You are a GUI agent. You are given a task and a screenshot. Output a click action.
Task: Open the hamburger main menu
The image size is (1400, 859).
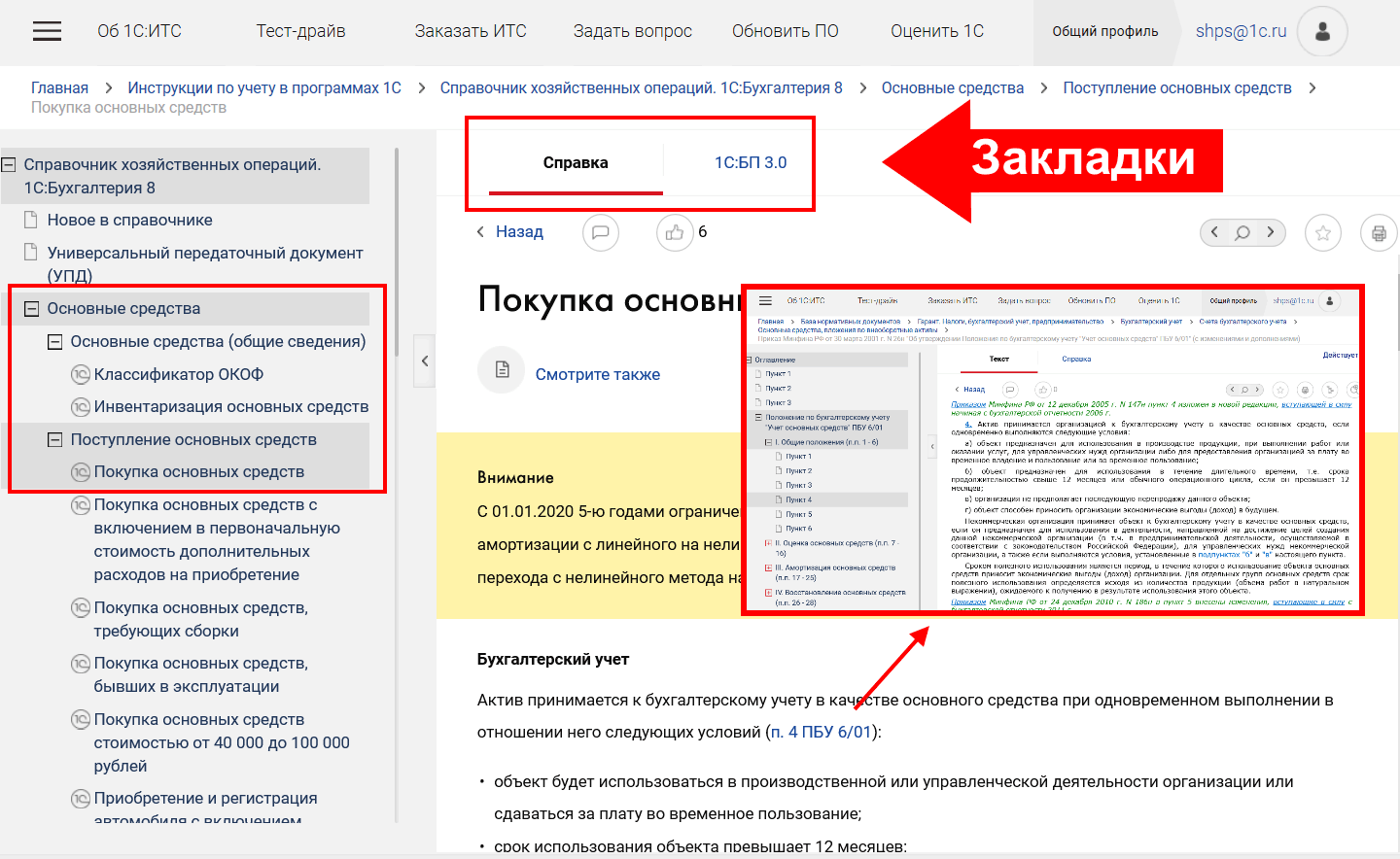(x=47, y=31)
